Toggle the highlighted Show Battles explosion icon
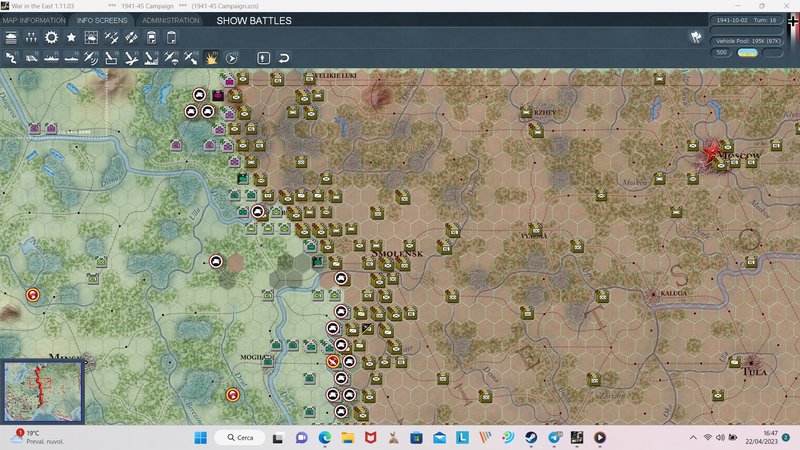 click(211, 58)
